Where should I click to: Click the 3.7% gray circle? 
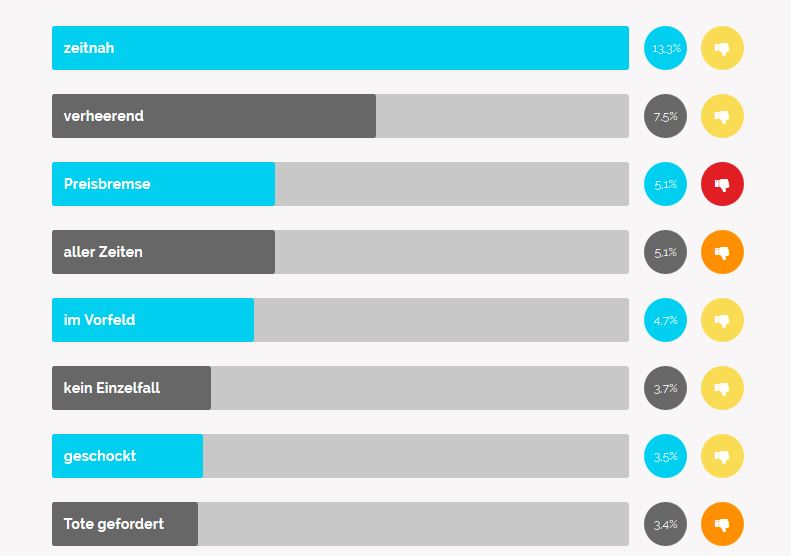tap(665, 388)
